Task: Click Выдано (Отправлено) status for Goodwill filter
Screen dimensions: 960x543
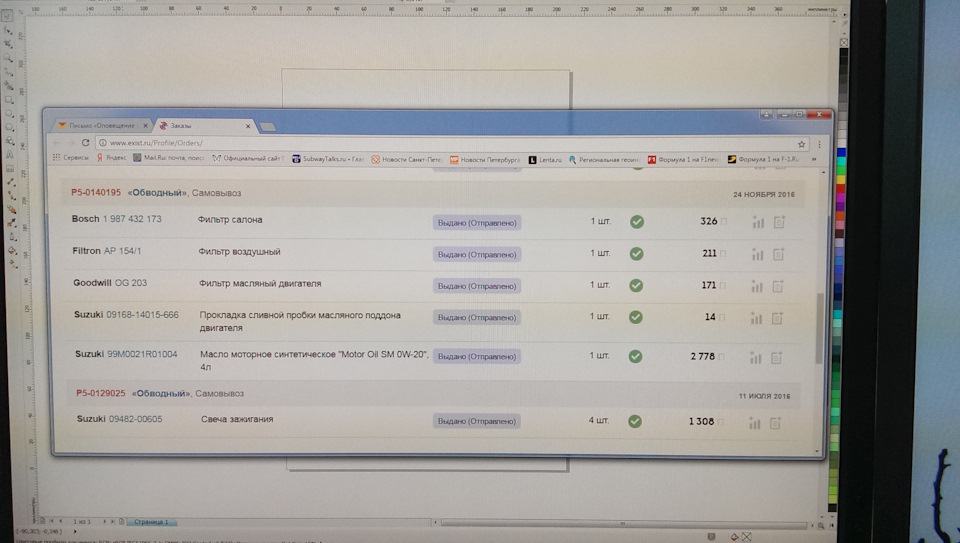Action: pos(477,286)
